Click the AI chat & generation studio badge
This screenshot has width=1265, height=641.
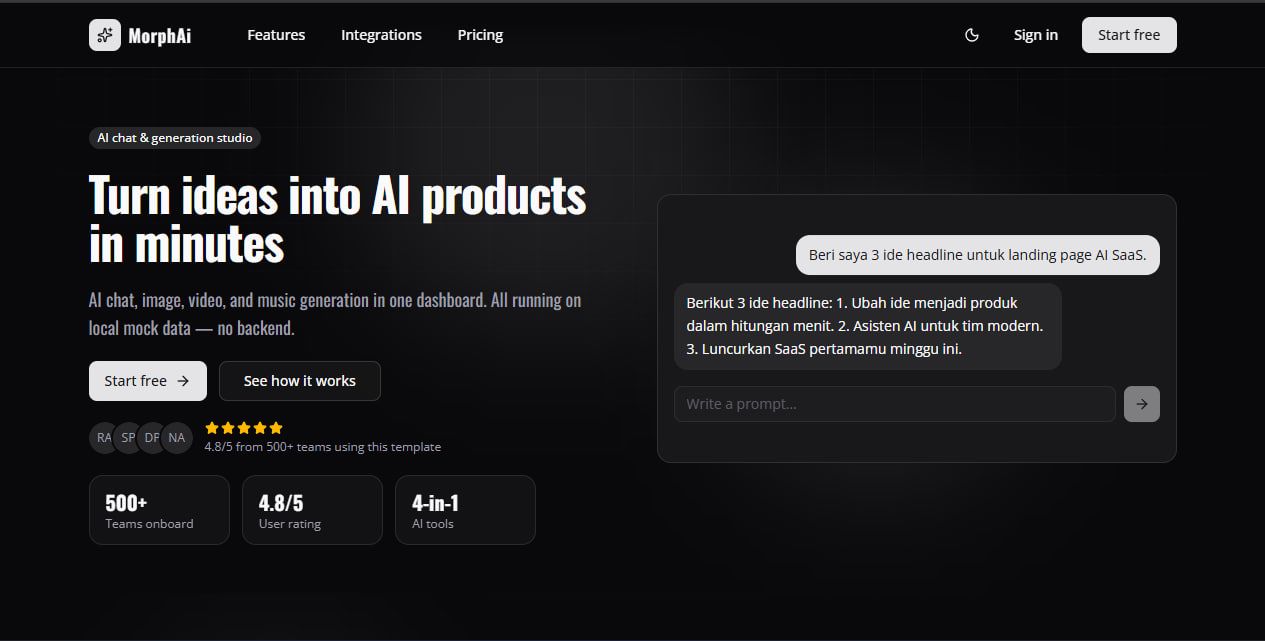click(175, 138)
